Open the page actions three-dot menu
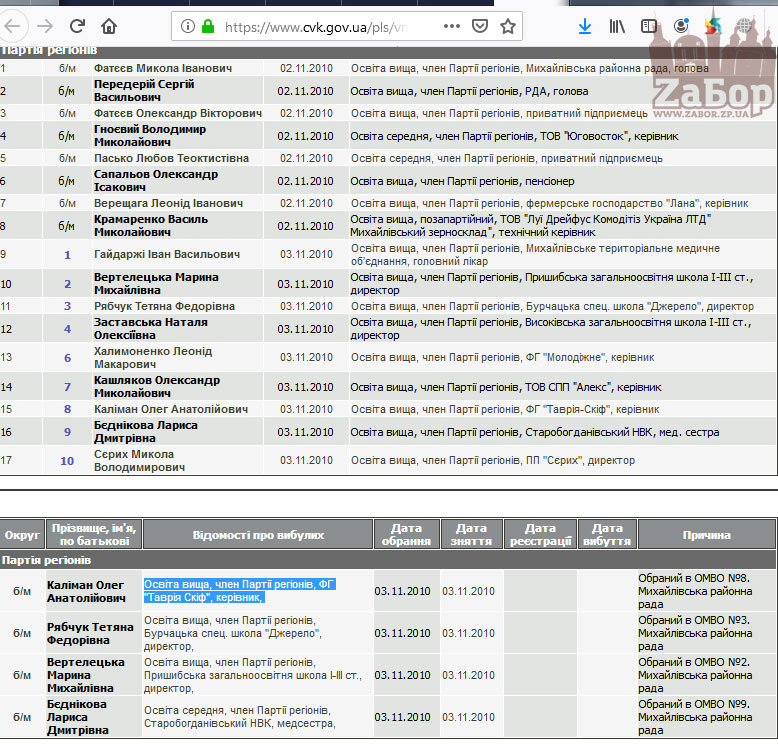Viewport: 778px width, 744px height. [x=452, y=26]
